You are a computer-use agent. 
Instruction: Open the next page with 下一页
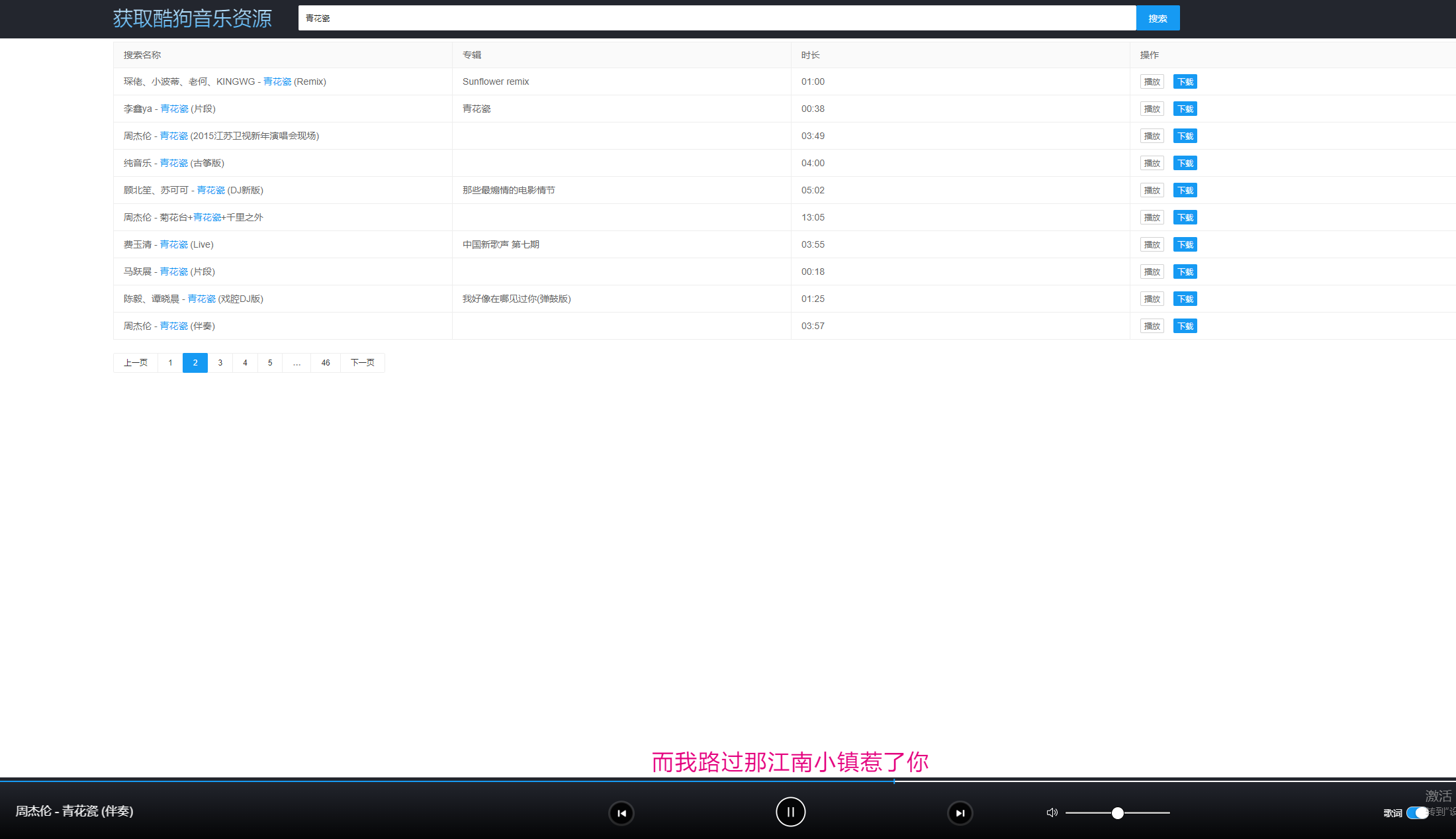pyautogui.click(x=362, y=363)
